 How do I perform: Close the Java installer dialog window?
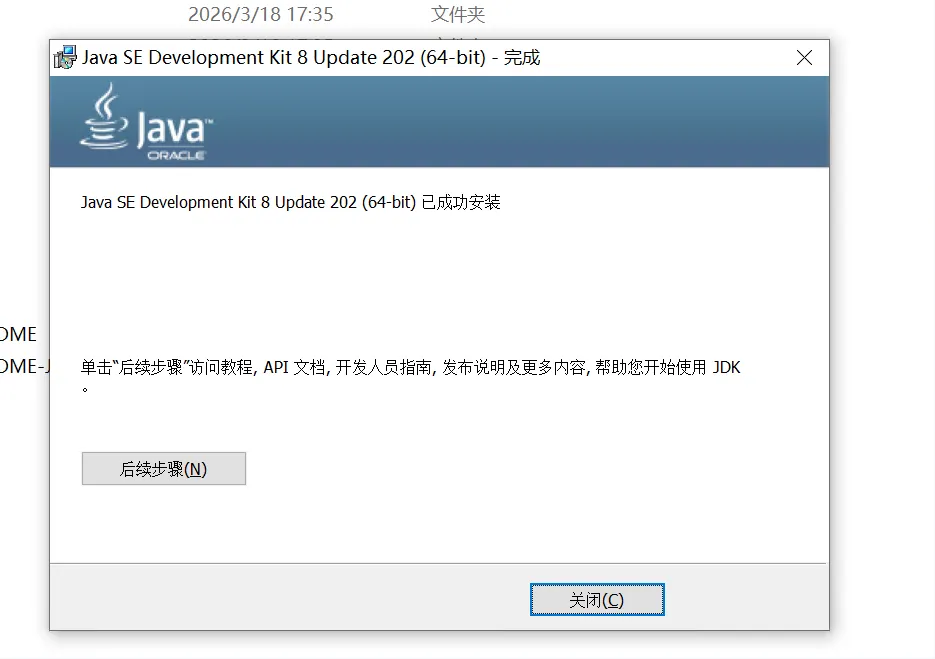[804, 58]
